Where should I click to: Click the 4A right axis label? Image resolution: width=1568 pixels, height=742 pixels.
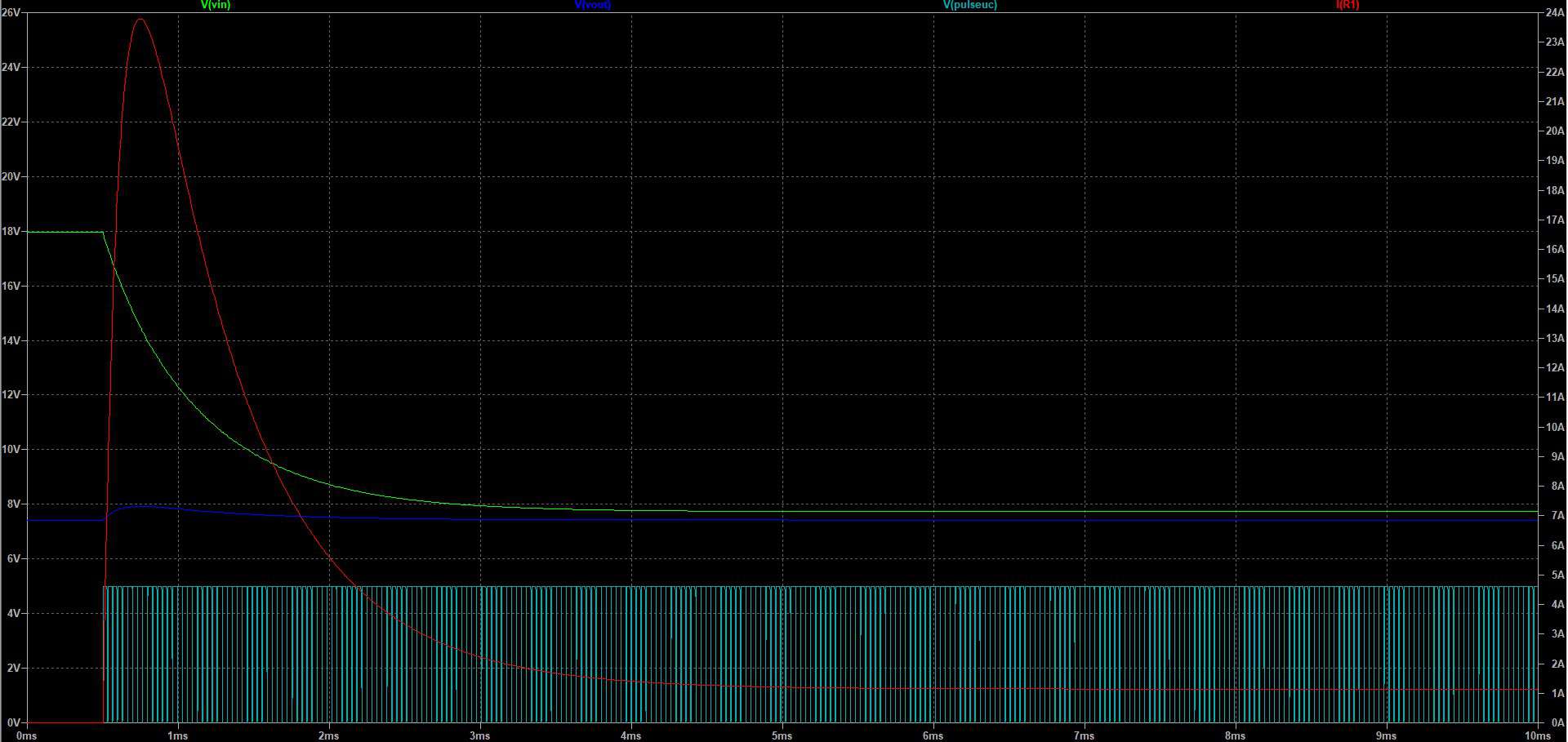(x=1557, y=604)
